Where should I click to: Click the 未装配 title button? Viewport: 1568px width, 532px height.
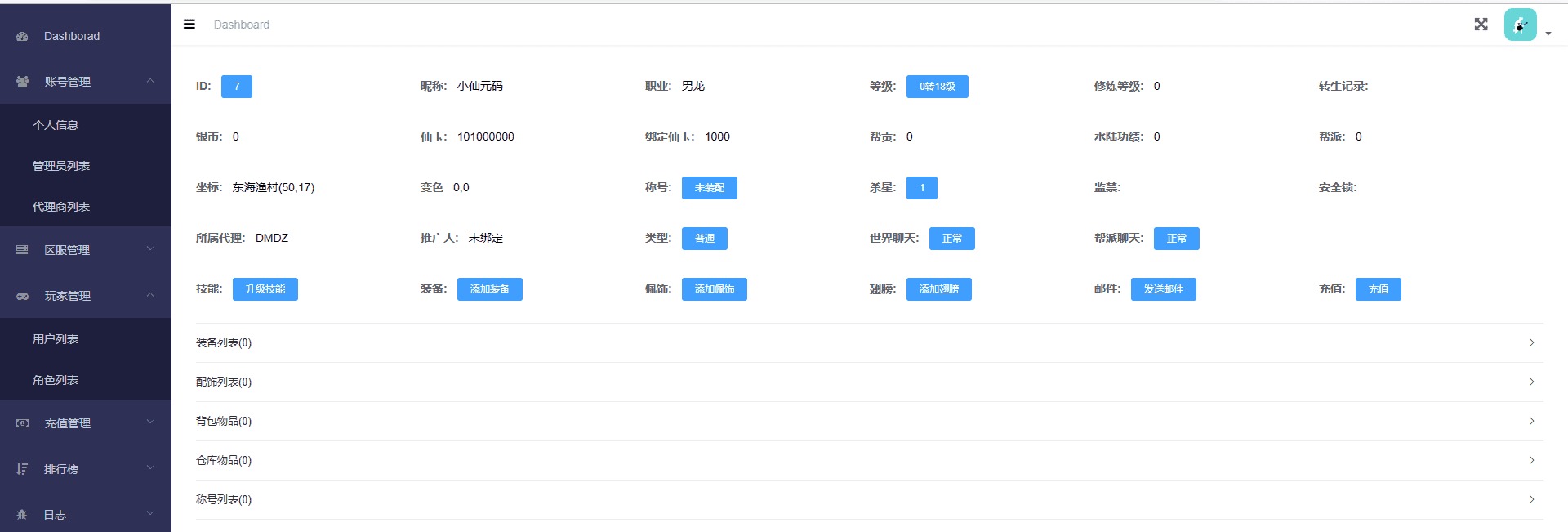pos(710,188)
